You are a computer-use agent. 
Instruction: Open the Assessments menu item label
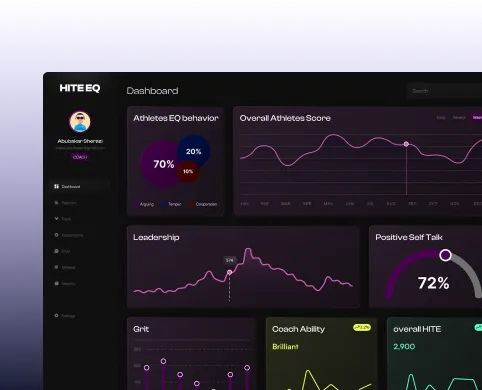(72, 235)
